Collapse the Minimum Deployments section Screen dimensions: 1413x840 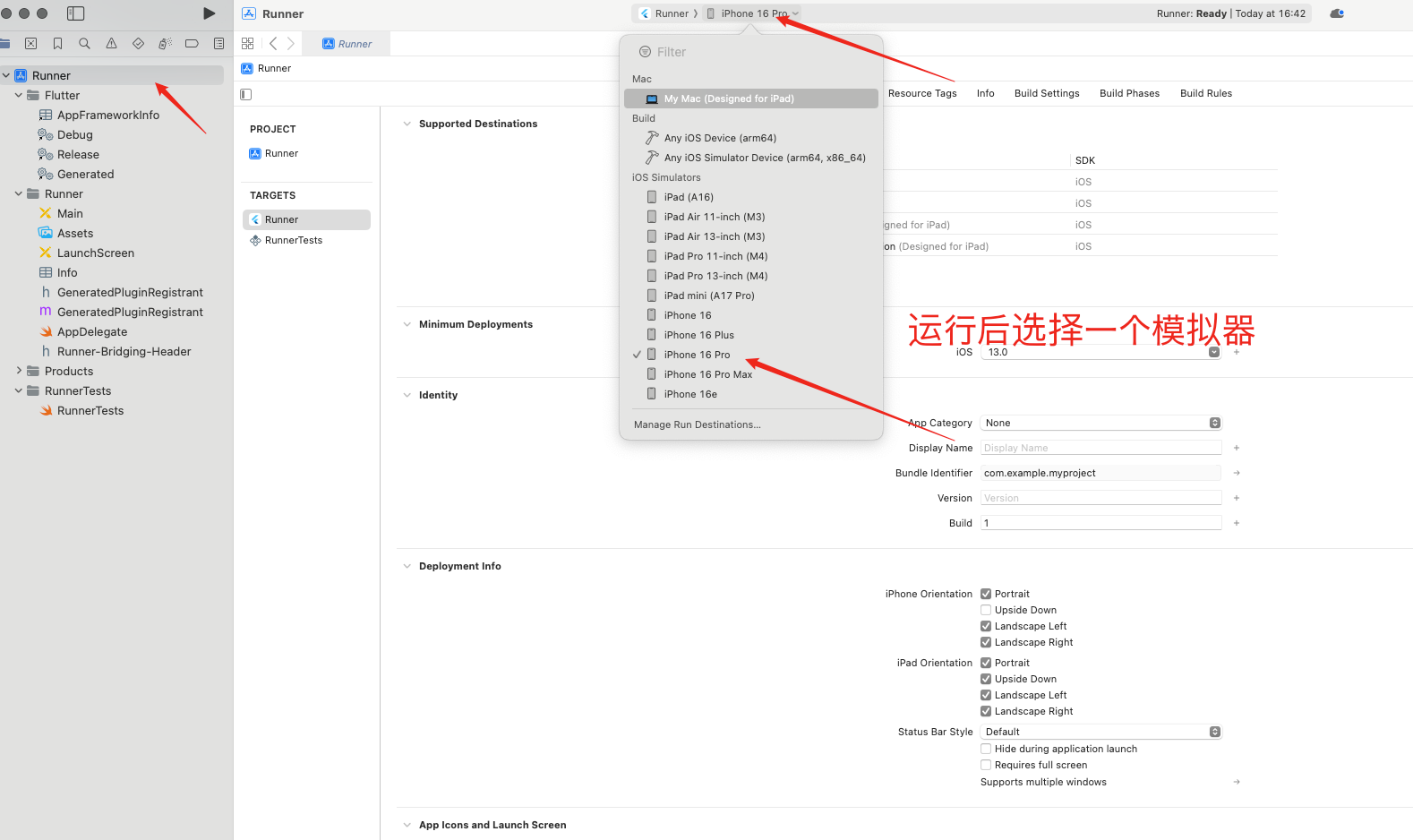pos(407,324)
